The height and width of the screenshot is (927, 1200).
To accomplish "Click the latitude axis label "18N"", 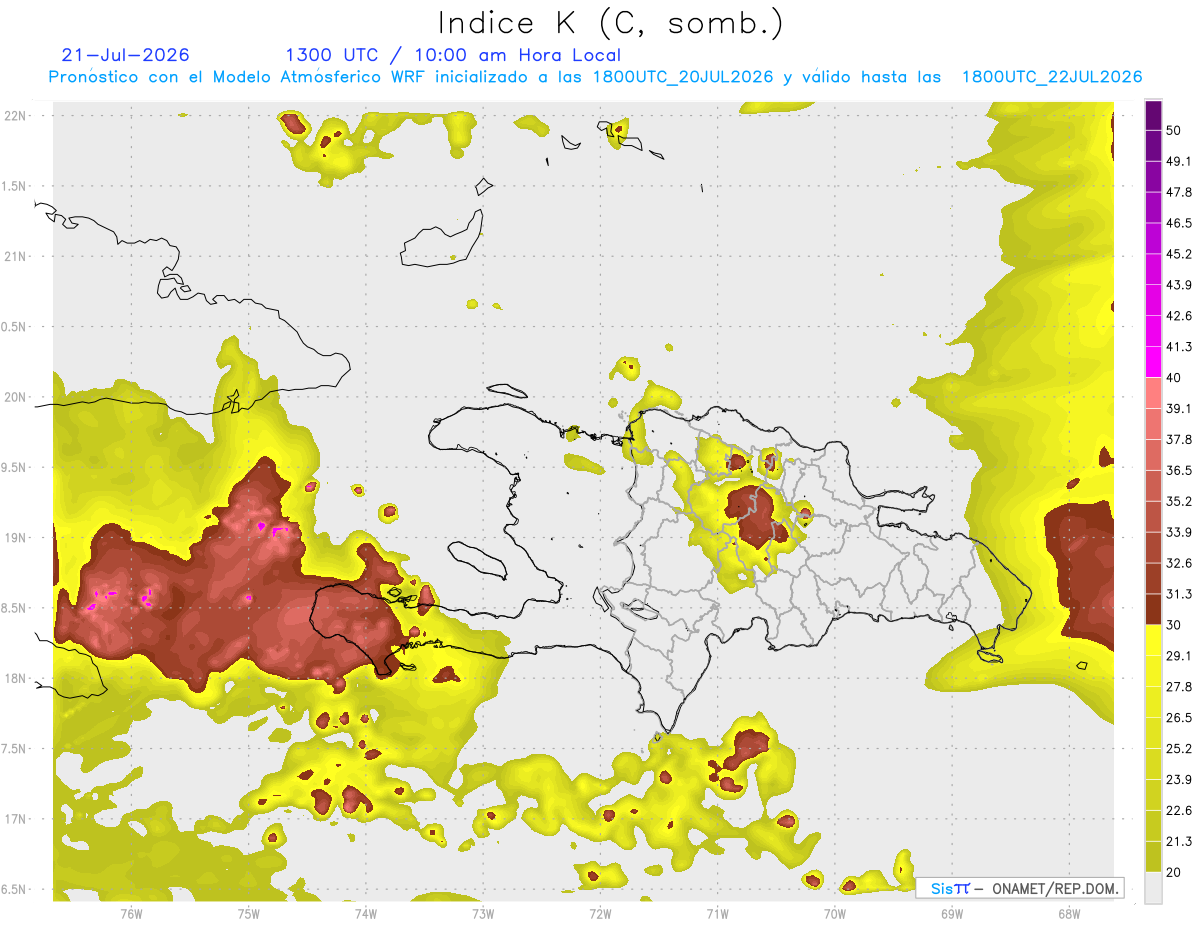I will coord(16,678).
